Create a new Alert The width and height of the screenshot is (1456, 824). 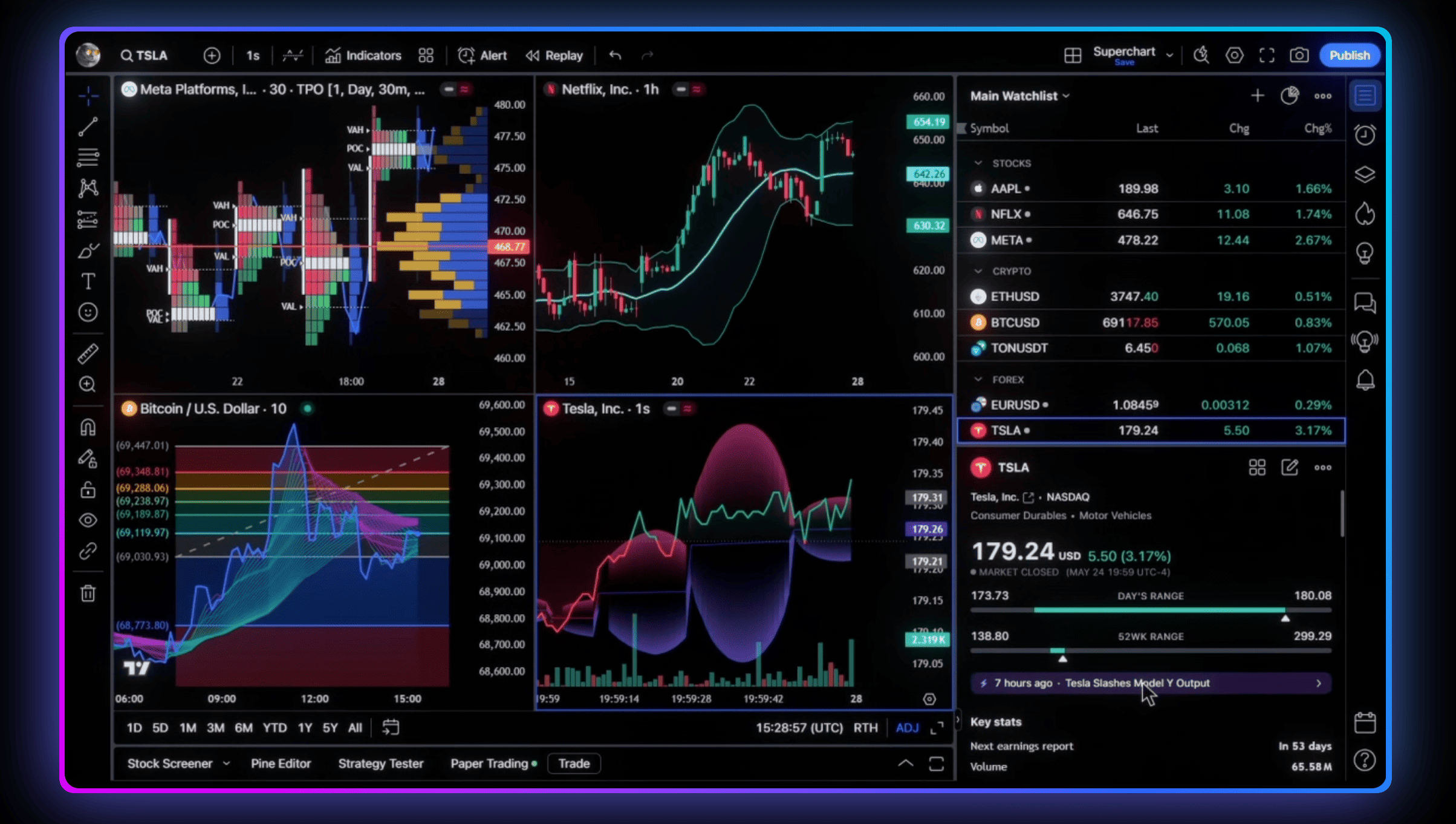(482, 56)
